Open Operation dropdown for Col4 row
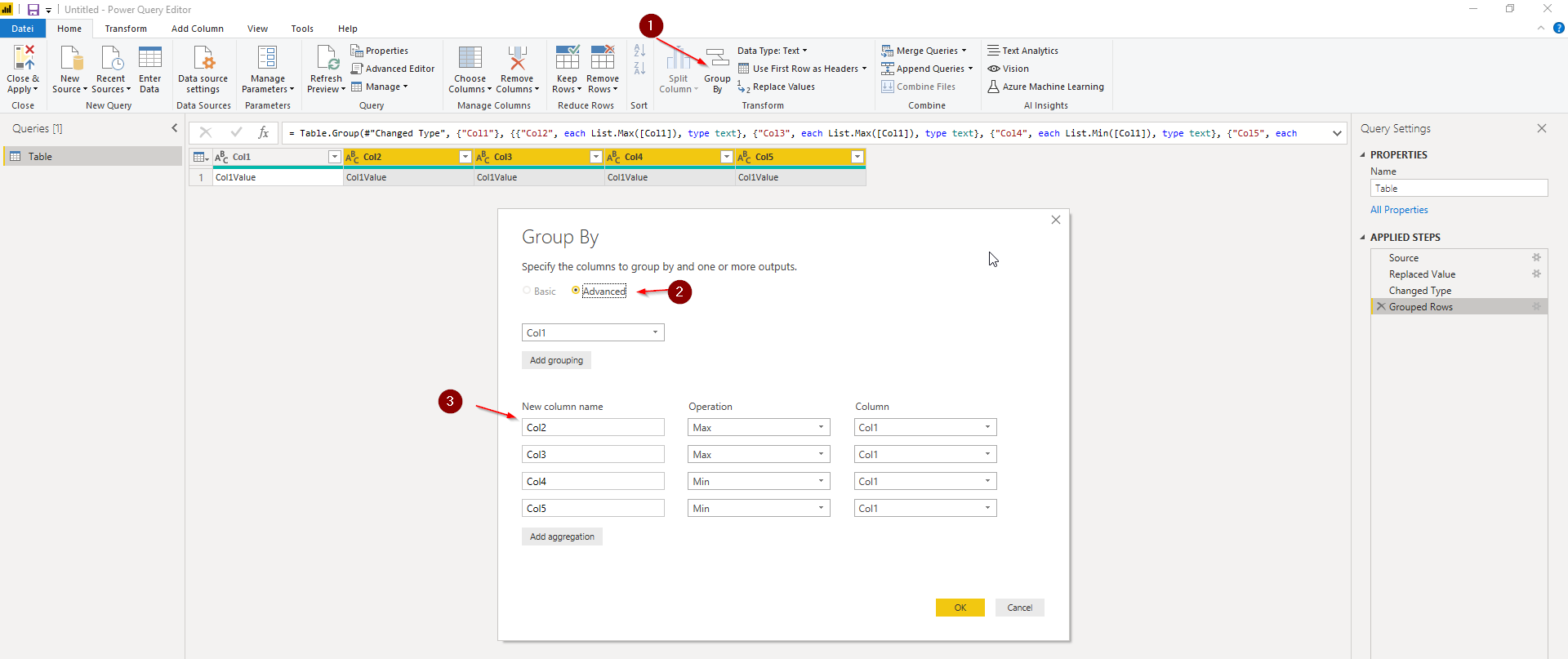This screenshot has width=1568, height=659. point(759,481)
